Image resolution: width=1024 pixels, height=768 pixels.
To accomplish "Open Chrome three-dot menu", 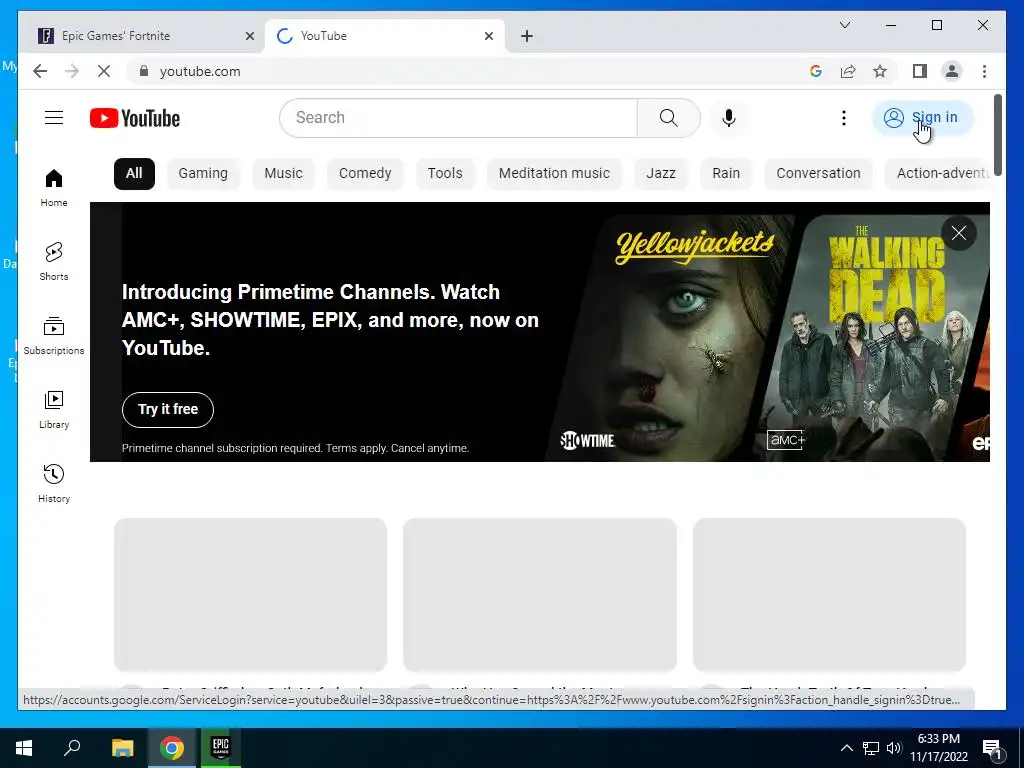I will tap(984, 71).
